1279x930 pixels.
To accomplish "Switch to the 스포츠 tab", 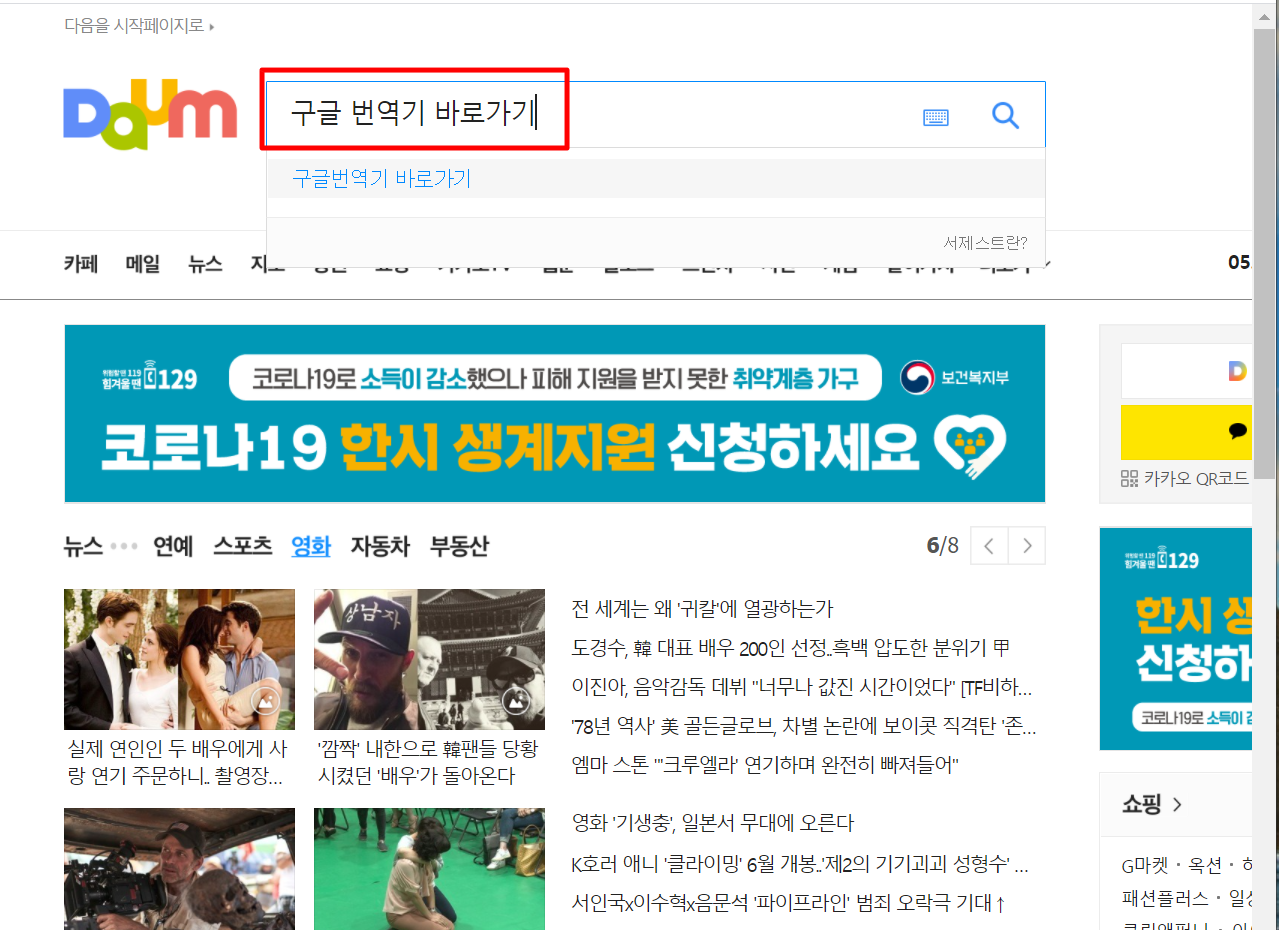I will point(242,546).
